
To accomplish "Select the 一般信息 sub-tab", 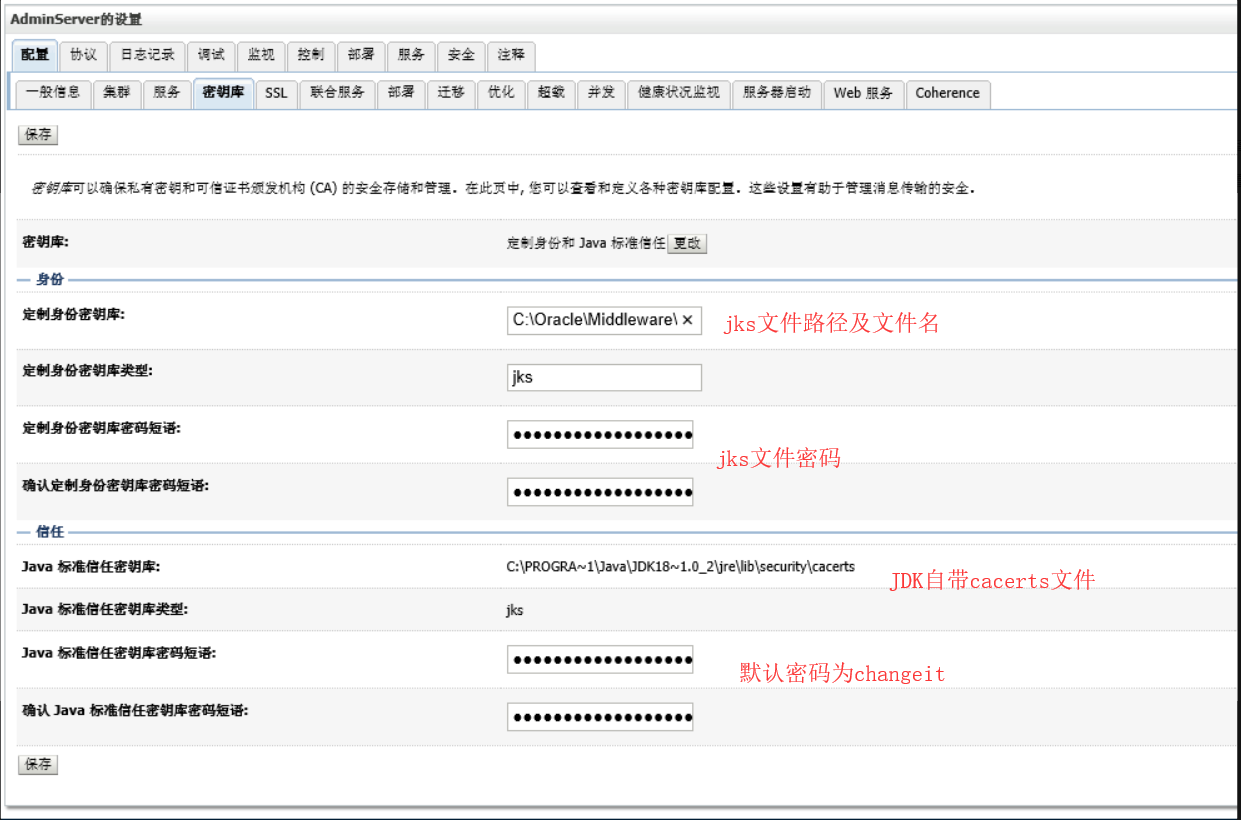I will tap(53, 93).
